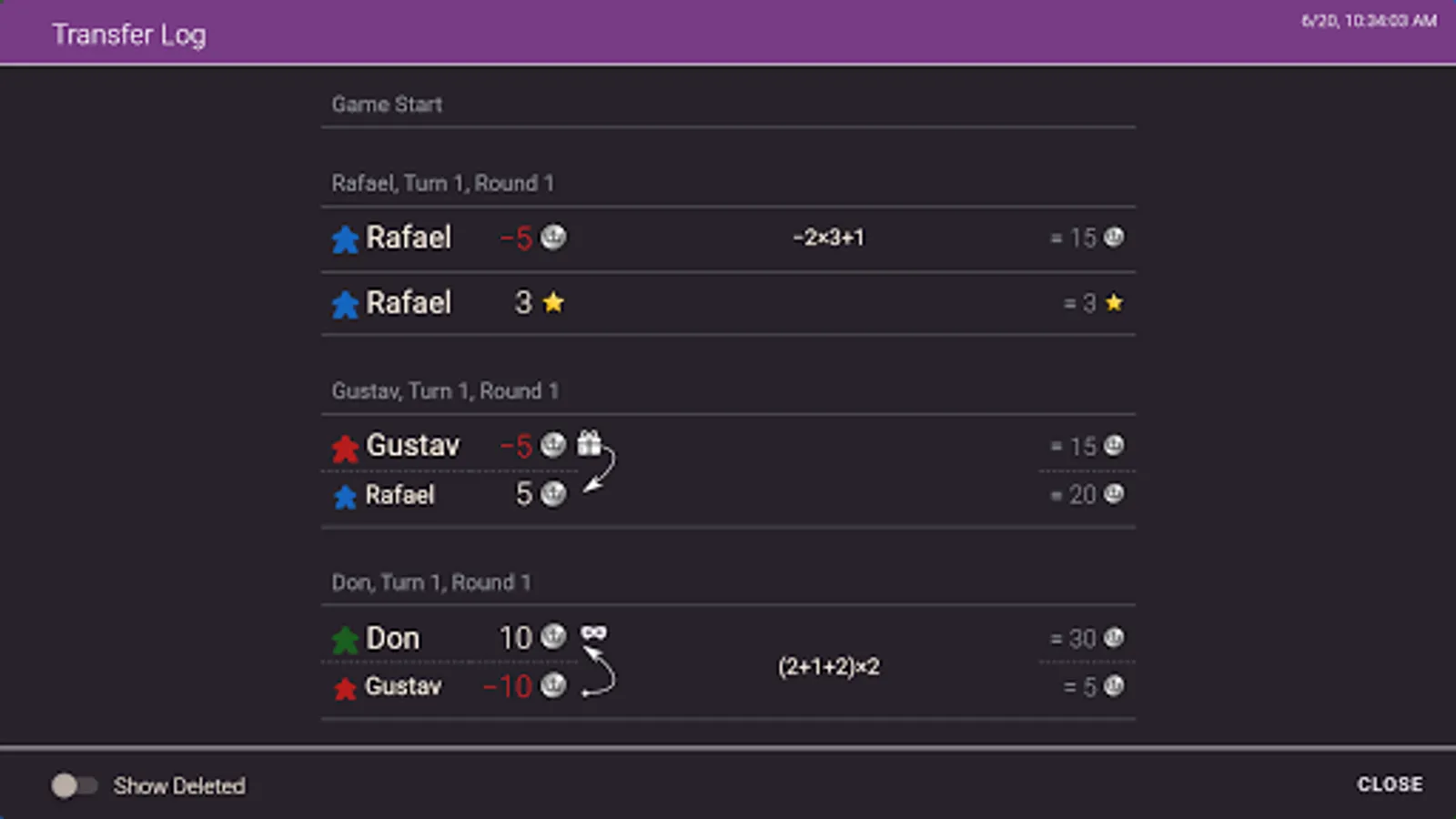The width and height of the screenshot is (1456, 819).
Task: Click the yellow star next to Rafael's 3
Action: tap(553, 302)
